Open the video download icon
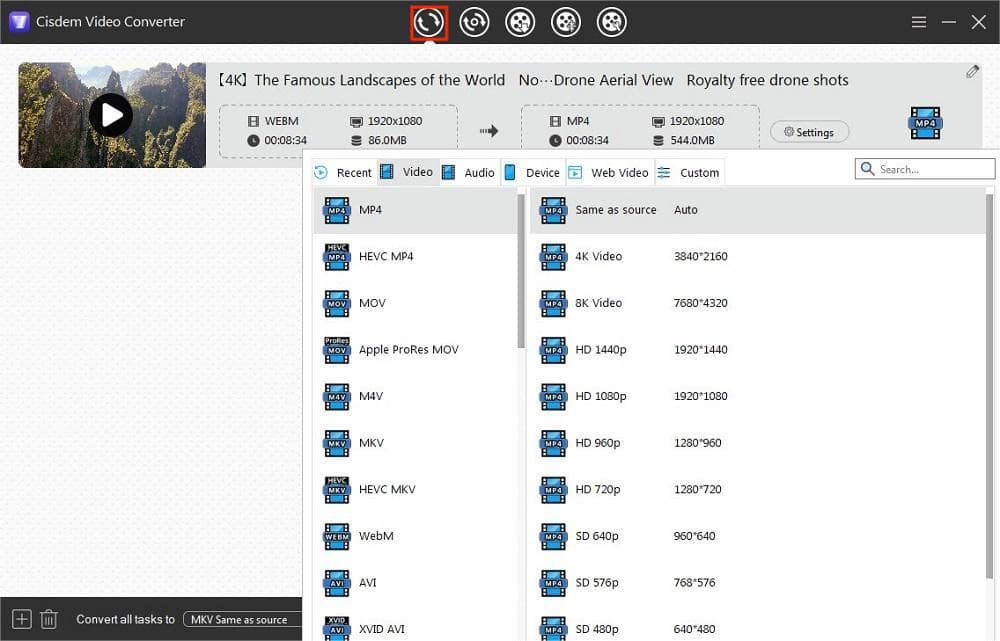Viewport: 1000px width, 641px height. (520, 22)
